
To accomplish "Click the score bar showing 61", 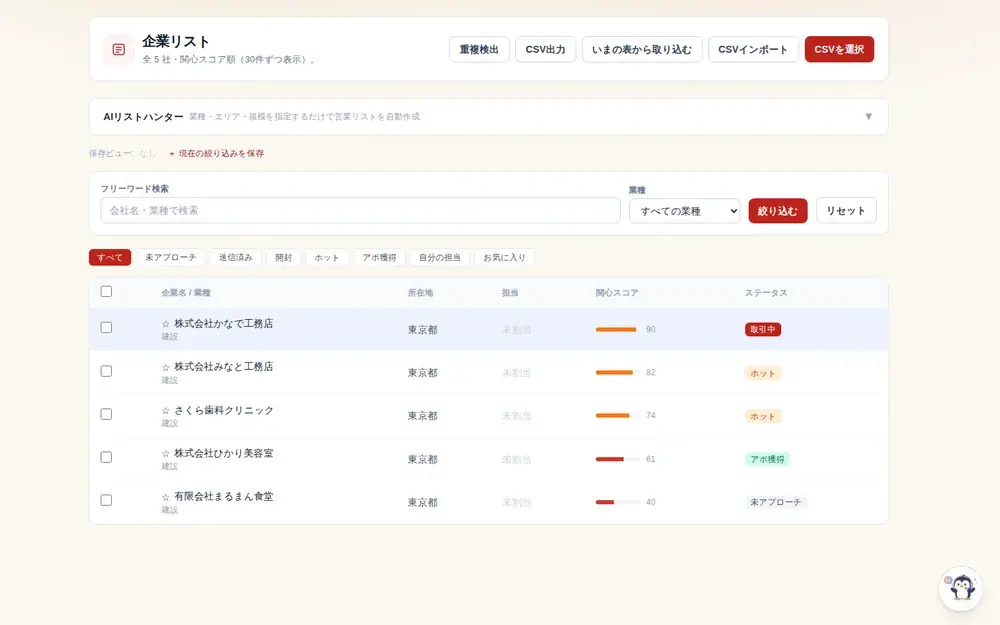I will click(x=617, y=459).
